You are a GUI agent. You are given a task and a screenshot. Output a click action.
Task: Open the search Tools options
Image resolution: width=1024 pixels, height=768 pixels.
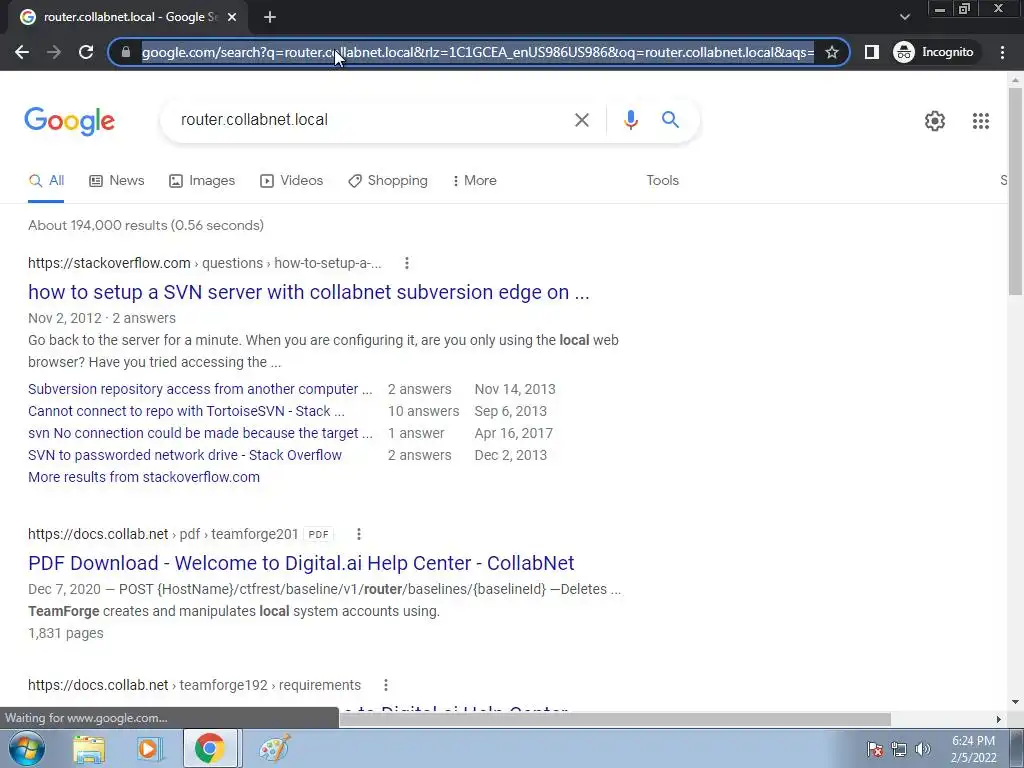click(662, 181)
